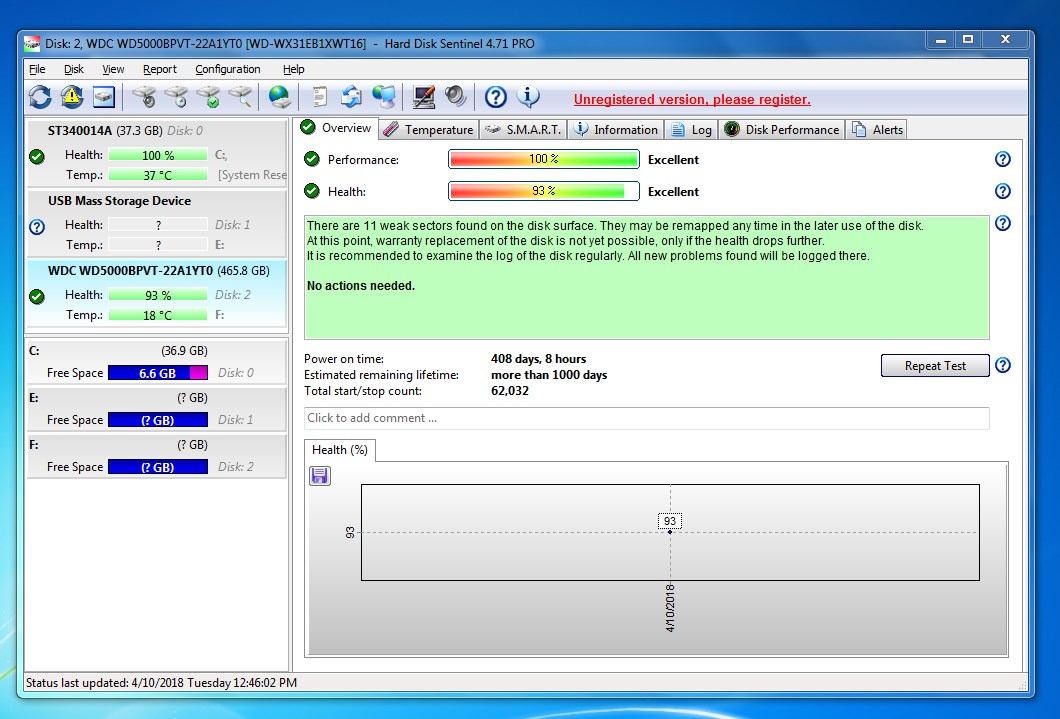This screenshot has height=719, width=1060.
Task: Click the 'No actions needed.' status text
Action: click(x=361, y=286)
